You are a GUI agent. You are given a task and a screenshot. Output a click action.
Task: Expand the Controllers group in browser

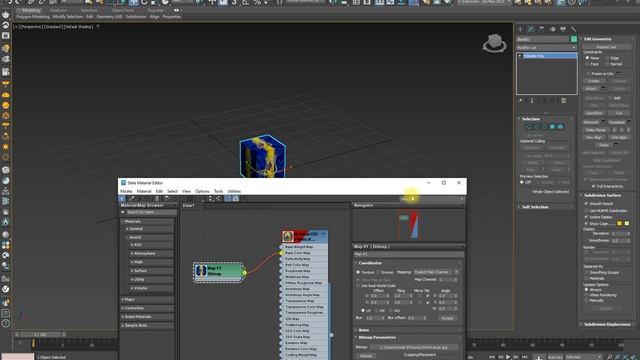(148, 308)
